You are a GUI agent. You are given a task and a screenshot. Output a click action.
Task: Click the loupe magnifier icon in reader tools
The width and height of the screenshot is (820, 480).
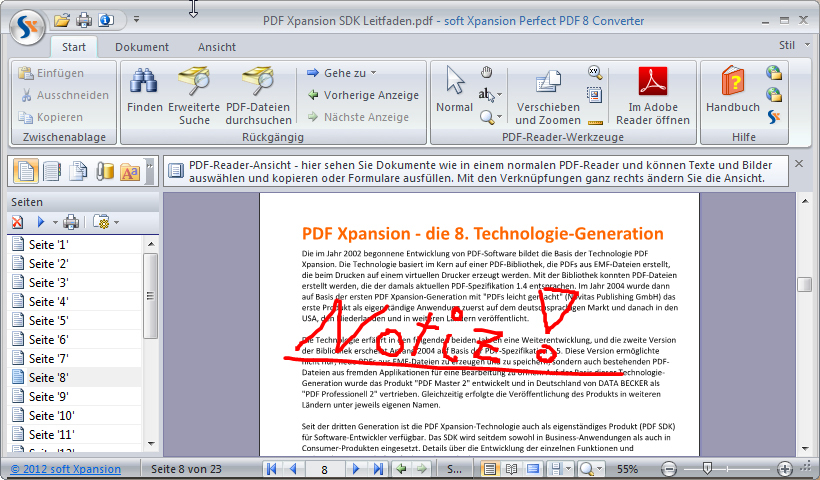[x=595, y=72]
